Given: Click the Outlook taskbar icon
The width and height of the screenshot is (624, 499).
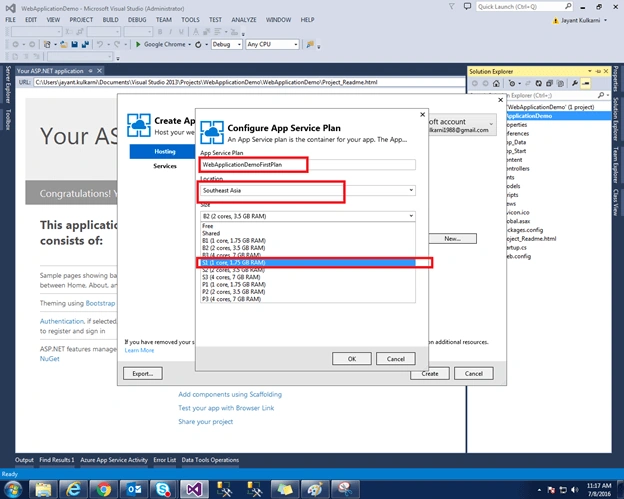Looking at the screenshot, I should pyautogui.click(x=134, y=489).
